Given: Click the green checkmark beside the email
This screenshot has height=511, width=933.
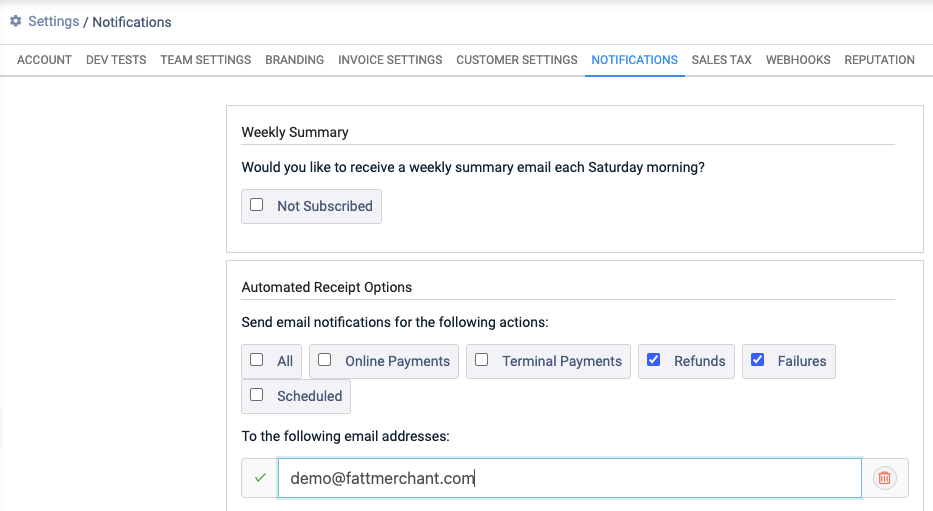Looking at the screenshot, I should 260,478.
